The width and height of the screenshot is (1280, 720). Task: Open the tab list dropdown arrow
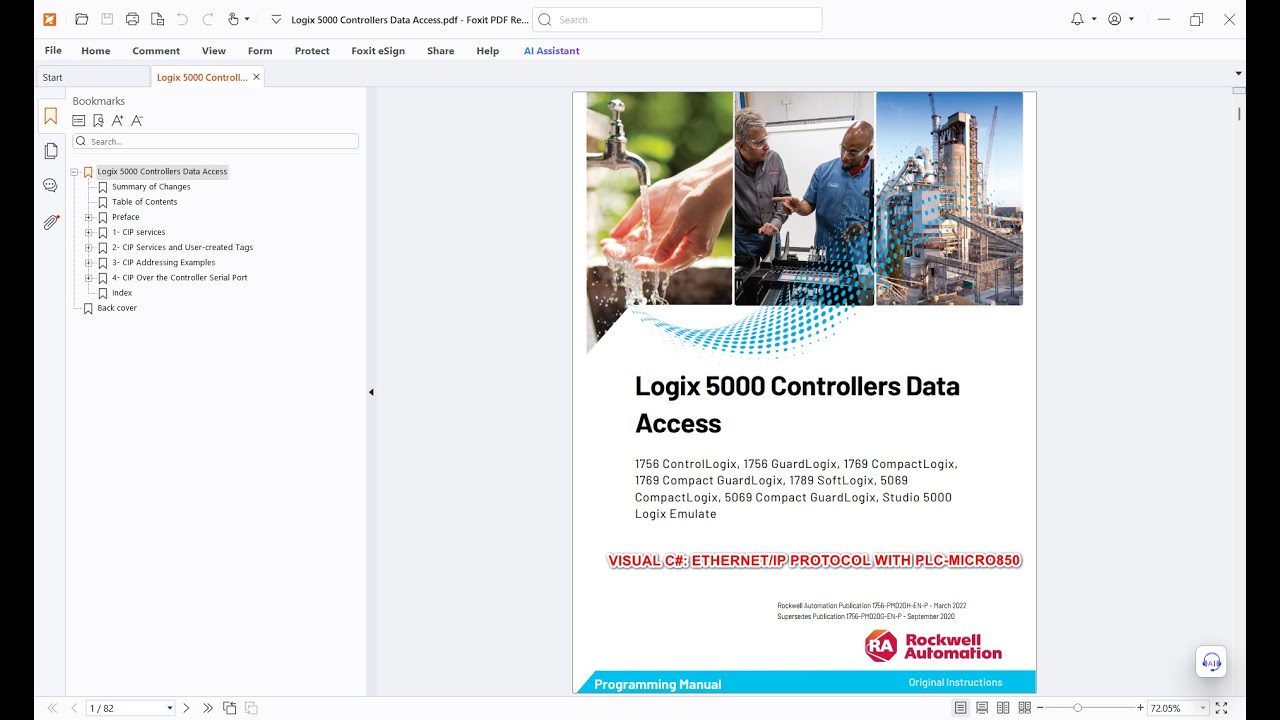[x=1238, y=73]
